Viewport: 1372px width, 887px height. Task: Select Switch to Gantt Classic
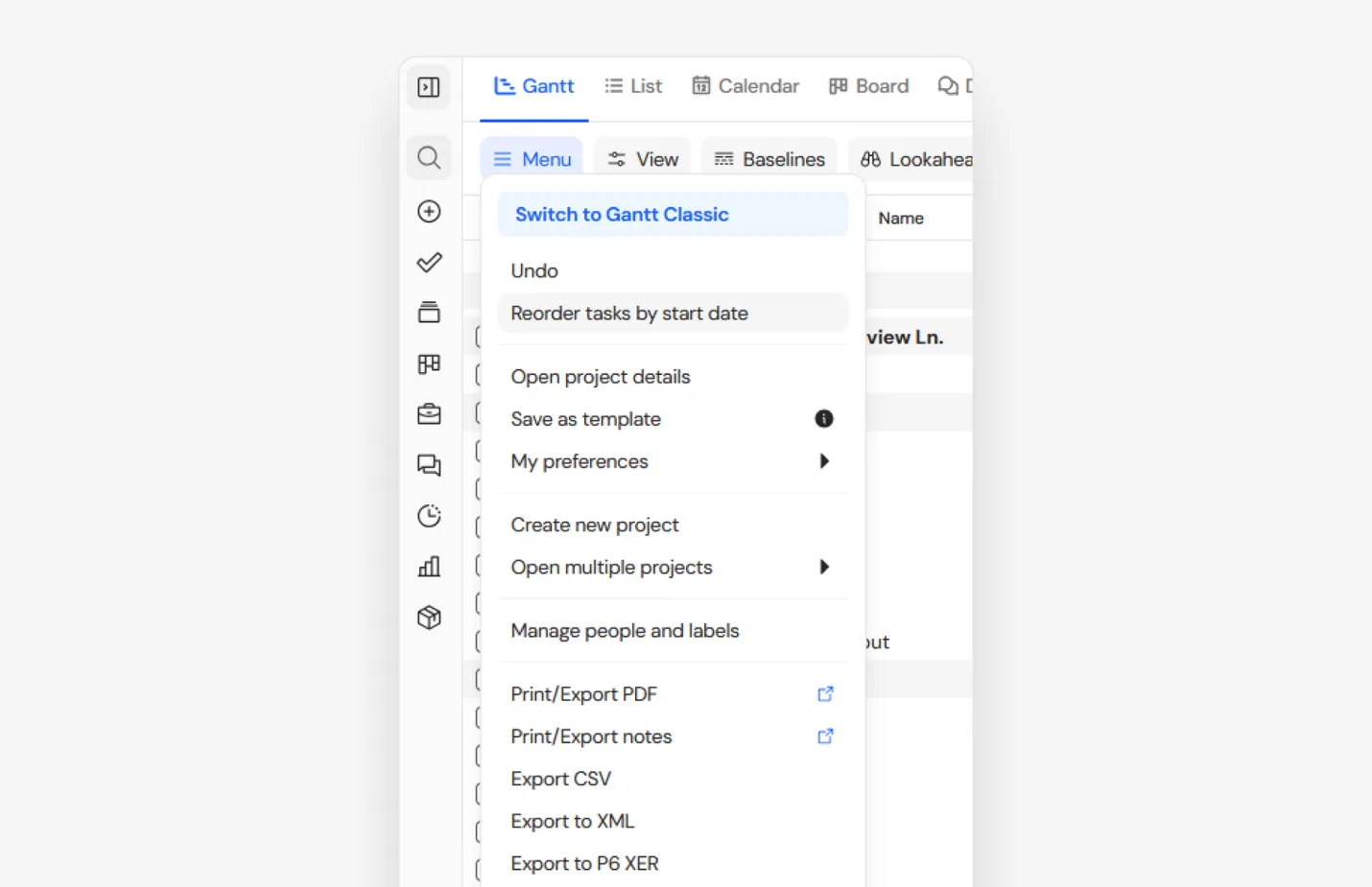tap(673, 215)
